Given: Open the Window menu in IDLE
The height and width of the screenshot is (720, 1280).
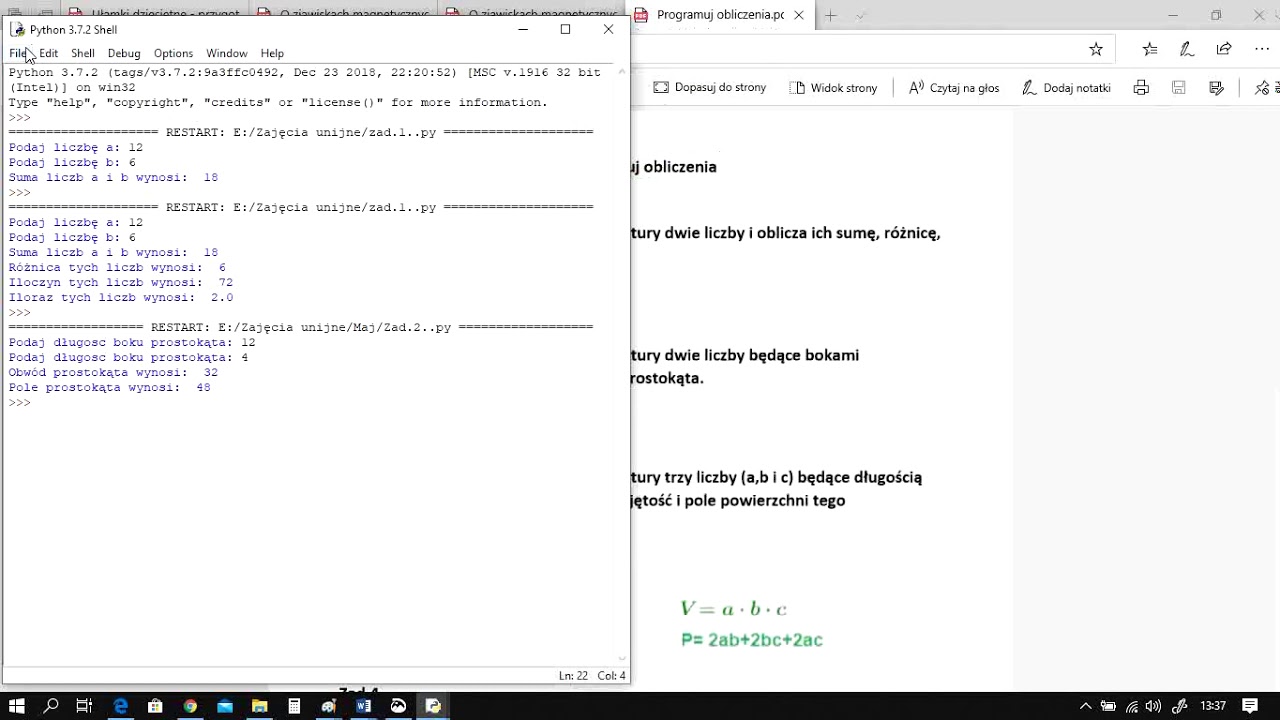Looking at the screenshot, I should pos(227,53).
